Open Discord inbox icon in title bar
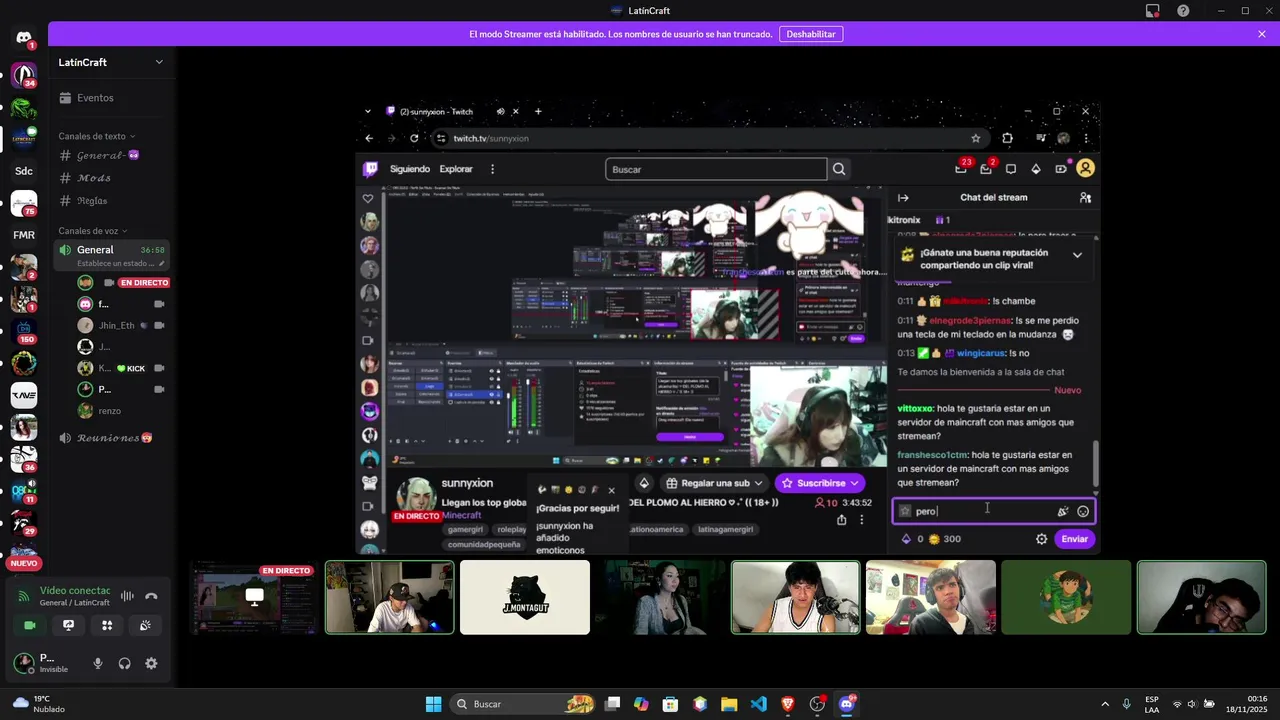Screen dimensions: 1280x720 click(x=1152, y=11)
